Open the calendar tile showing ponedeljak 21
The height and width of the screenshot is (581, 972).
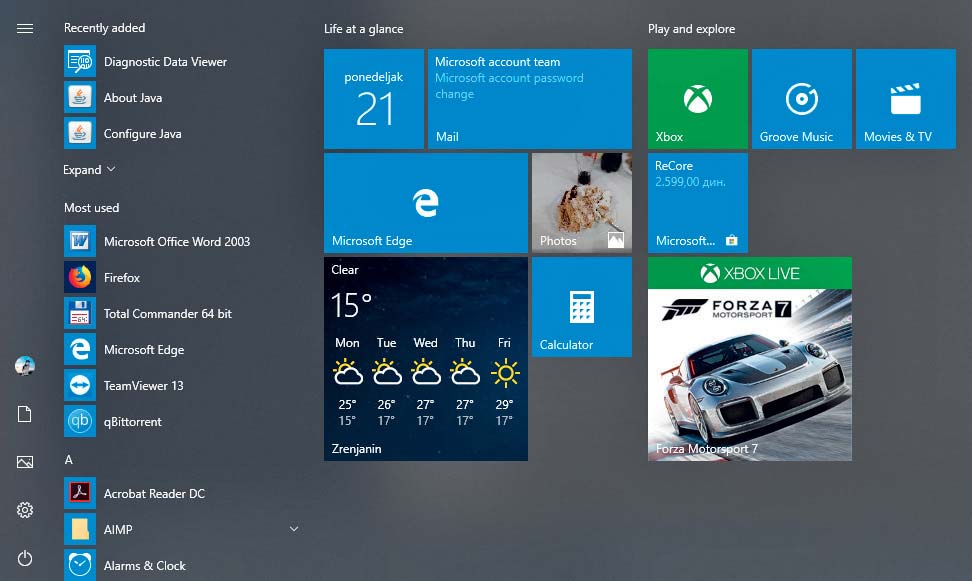(x=374, y=99)
